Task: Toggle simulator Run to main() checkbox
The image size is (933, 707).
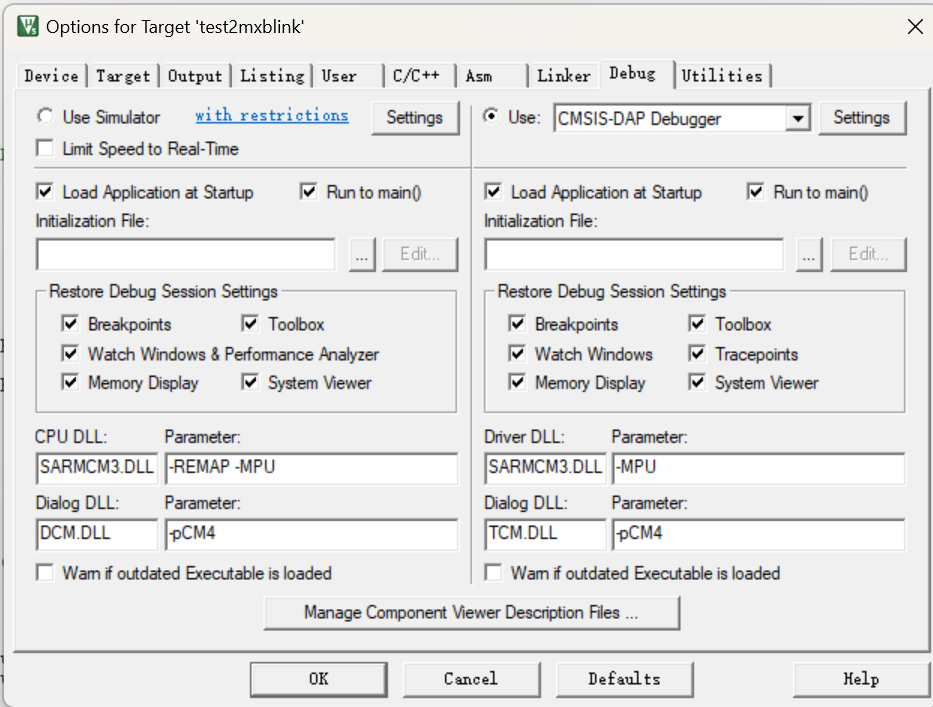Action: click(x=308, y=192)
